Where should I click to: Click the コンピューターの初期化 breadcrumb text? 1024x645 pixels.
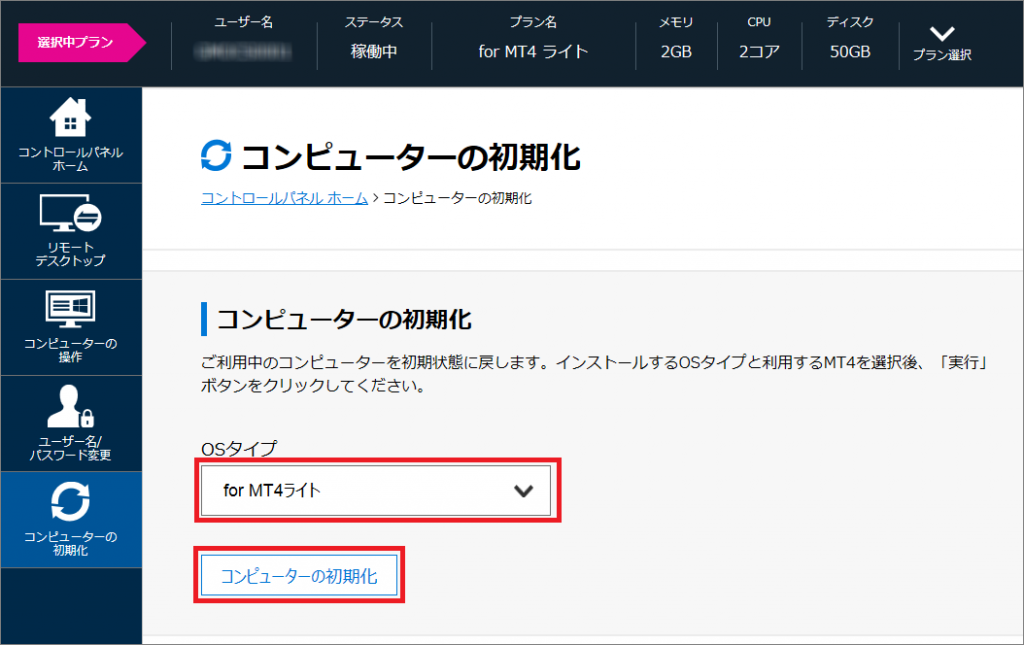point(457,198)
